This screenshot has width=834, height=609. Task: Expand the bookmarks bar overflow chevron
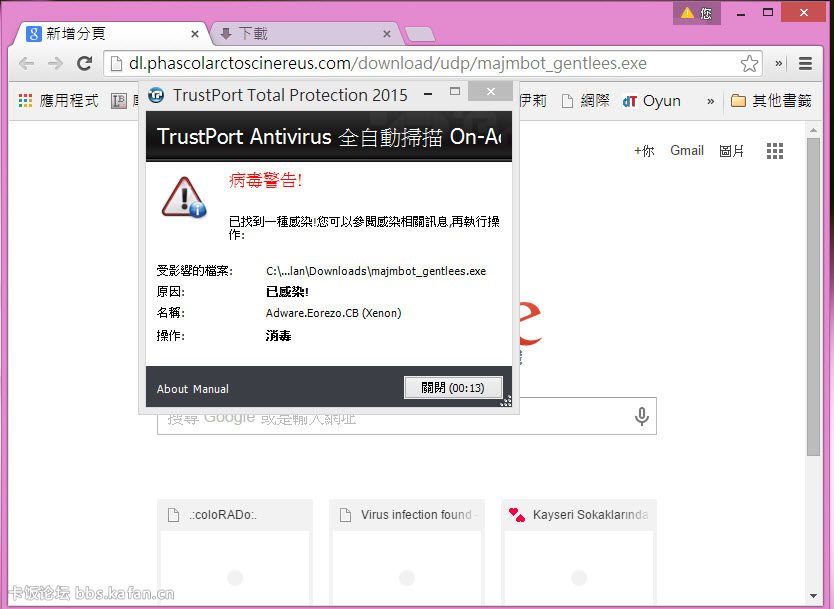(x=711, y=101)
